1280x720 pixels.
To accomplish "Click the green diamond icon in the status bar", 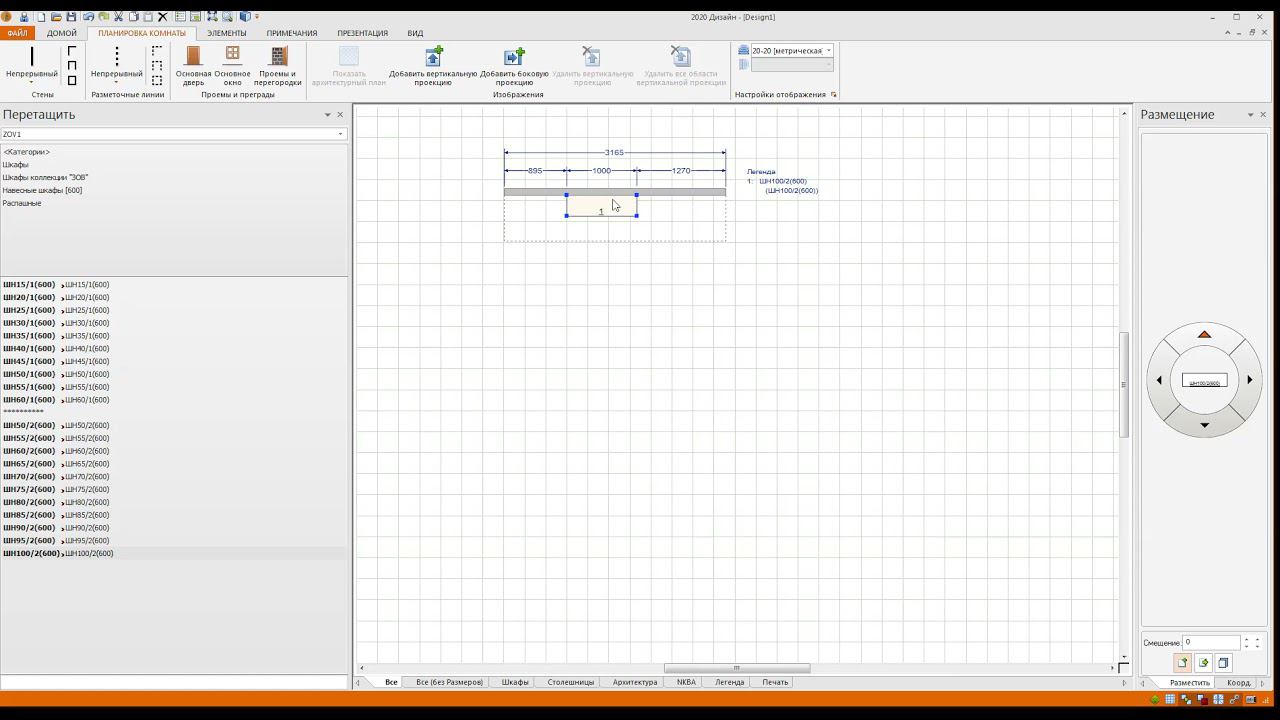I will click(1156, 699).
